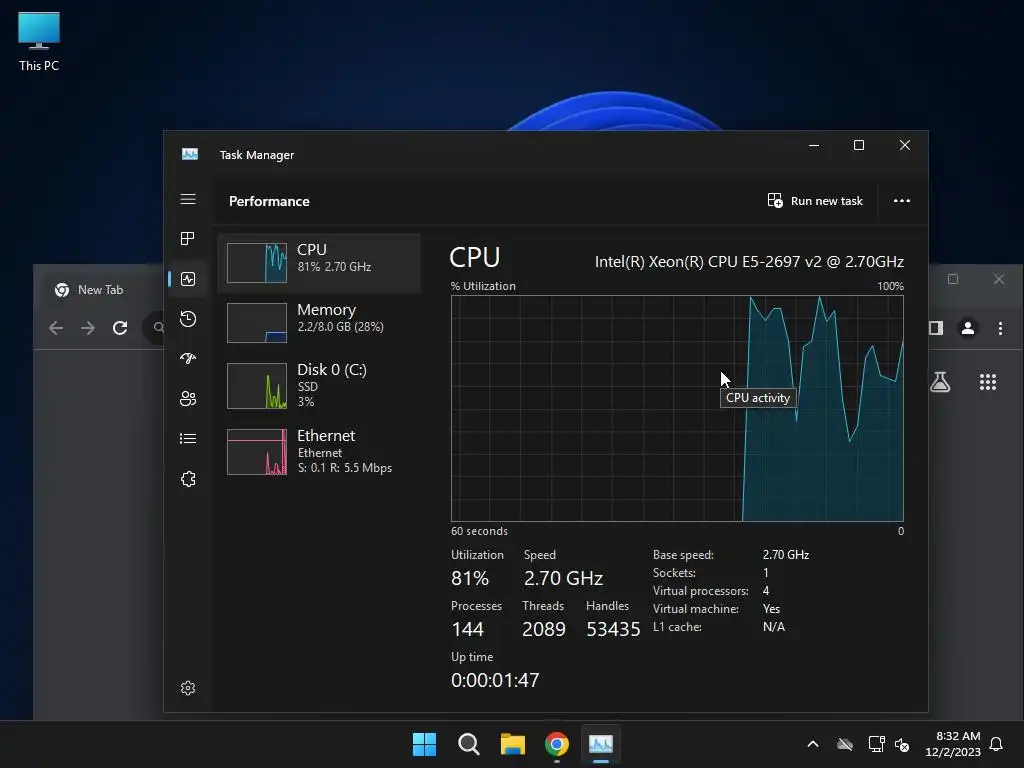Click the L1 cache N/A value
The height and width of the screenshot is (768, 1024).
[774, 627]
